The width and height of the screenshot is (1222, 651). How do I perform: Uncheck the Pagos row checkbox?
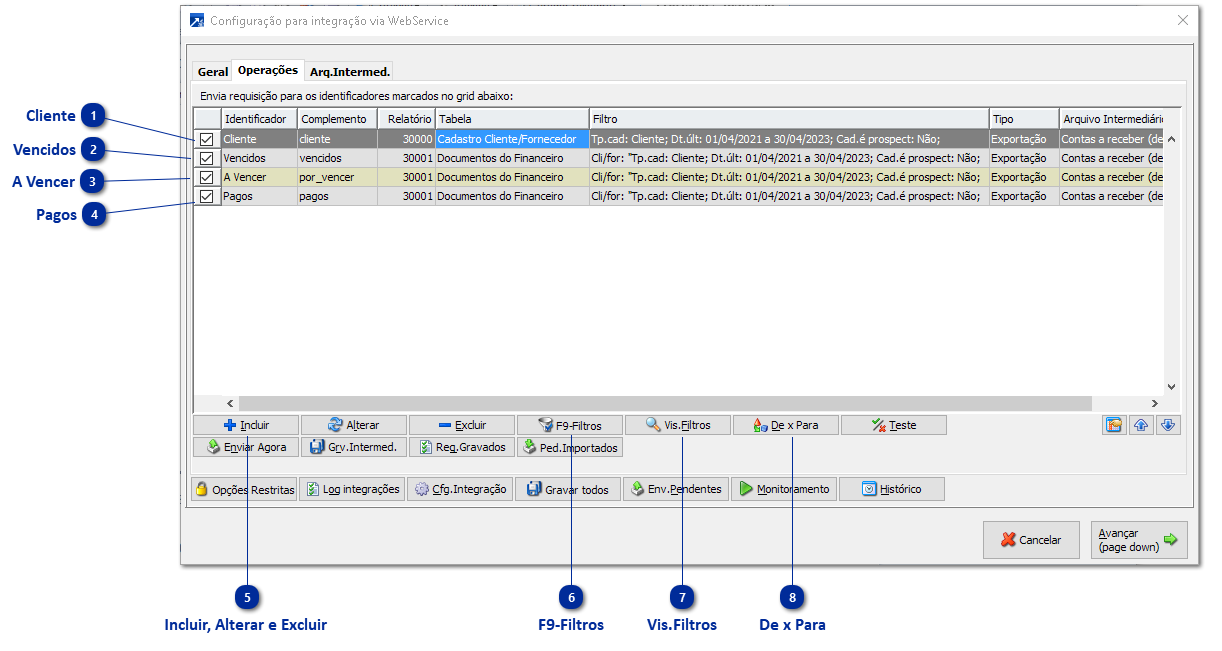pyautogui.click(x=207, y=196)
